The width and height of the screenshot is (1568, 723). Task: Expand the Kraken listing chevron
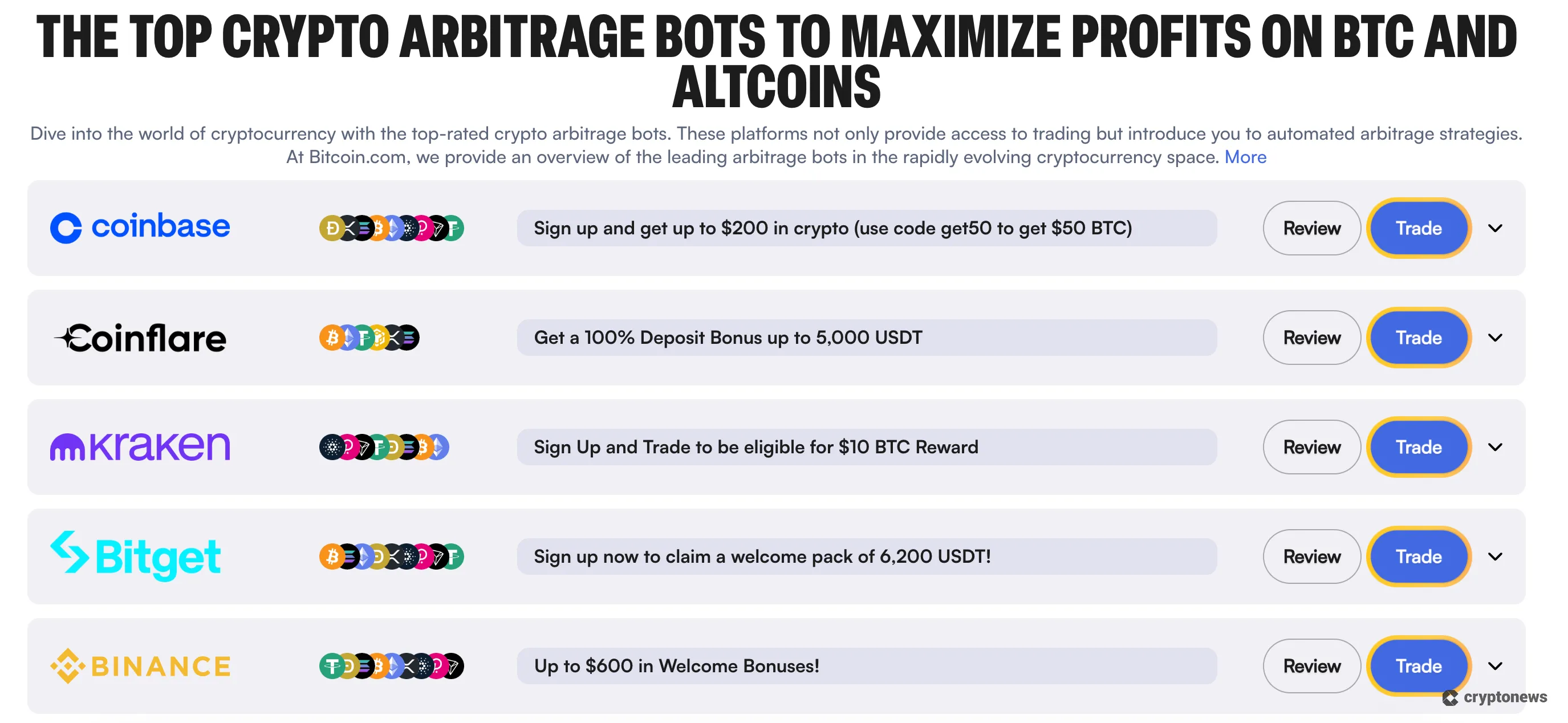(x=1496, y=446)
